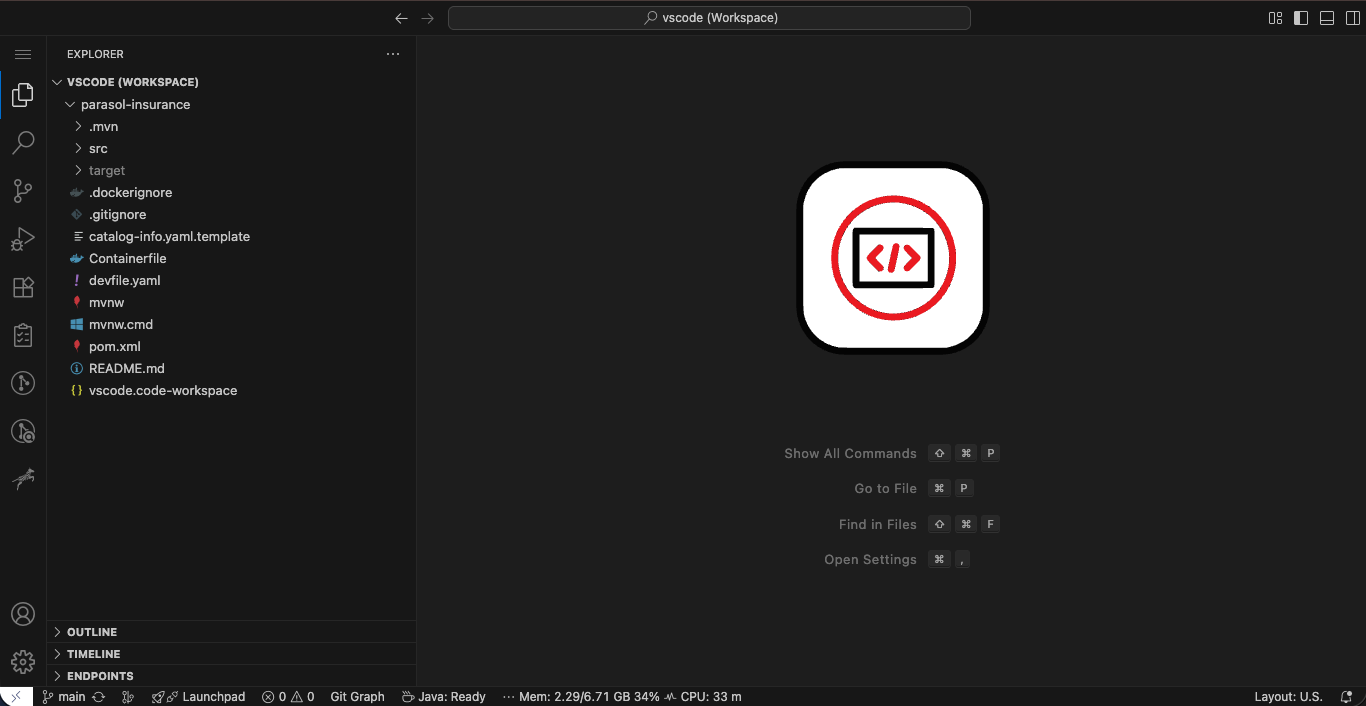
Task: Open the Extensions view
Action: click(x=23, y=287)
